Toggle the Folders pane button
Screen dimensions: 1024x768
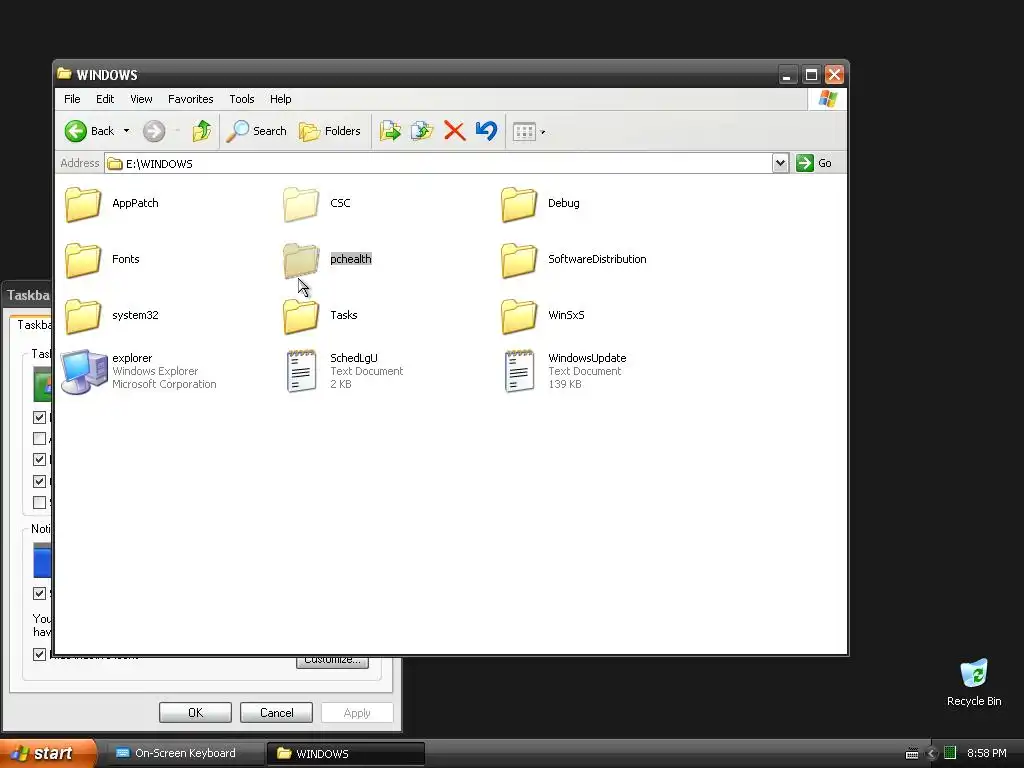click(330, 131)
